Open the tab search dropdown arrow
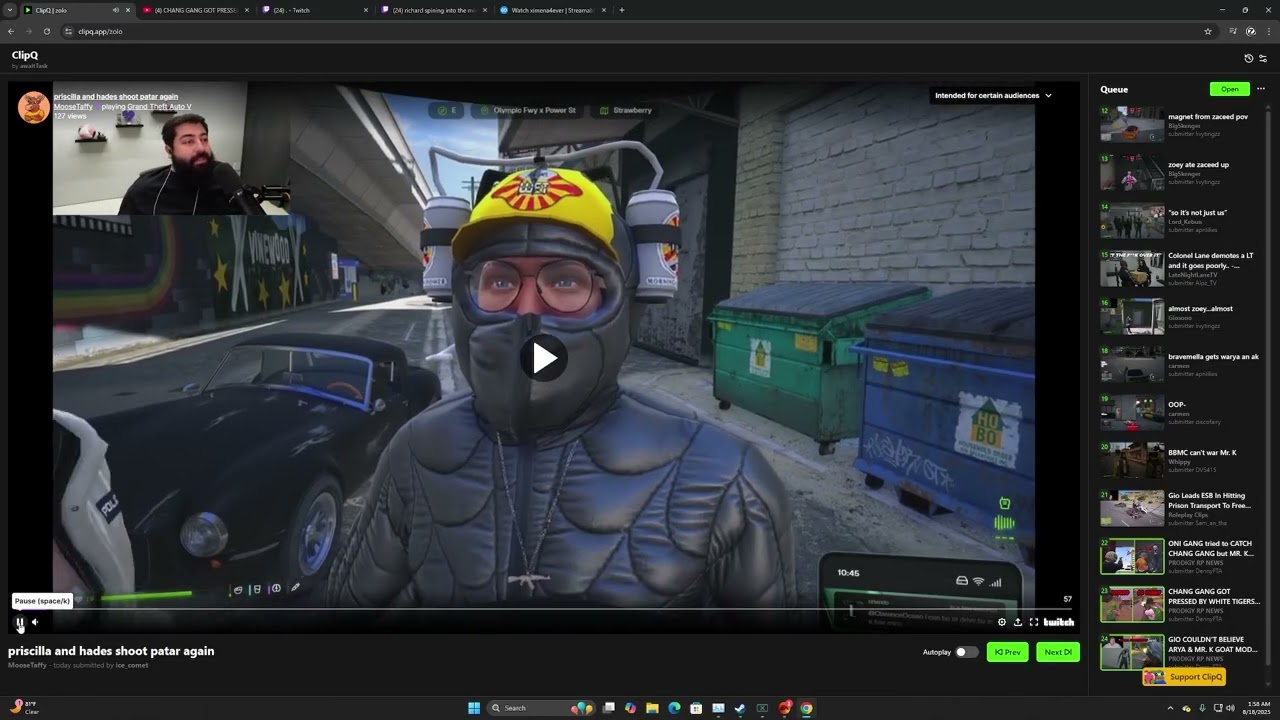Image resolution: width=1280 pixels, height=720 pixels. pyautogui.click(x=10, y=10)
